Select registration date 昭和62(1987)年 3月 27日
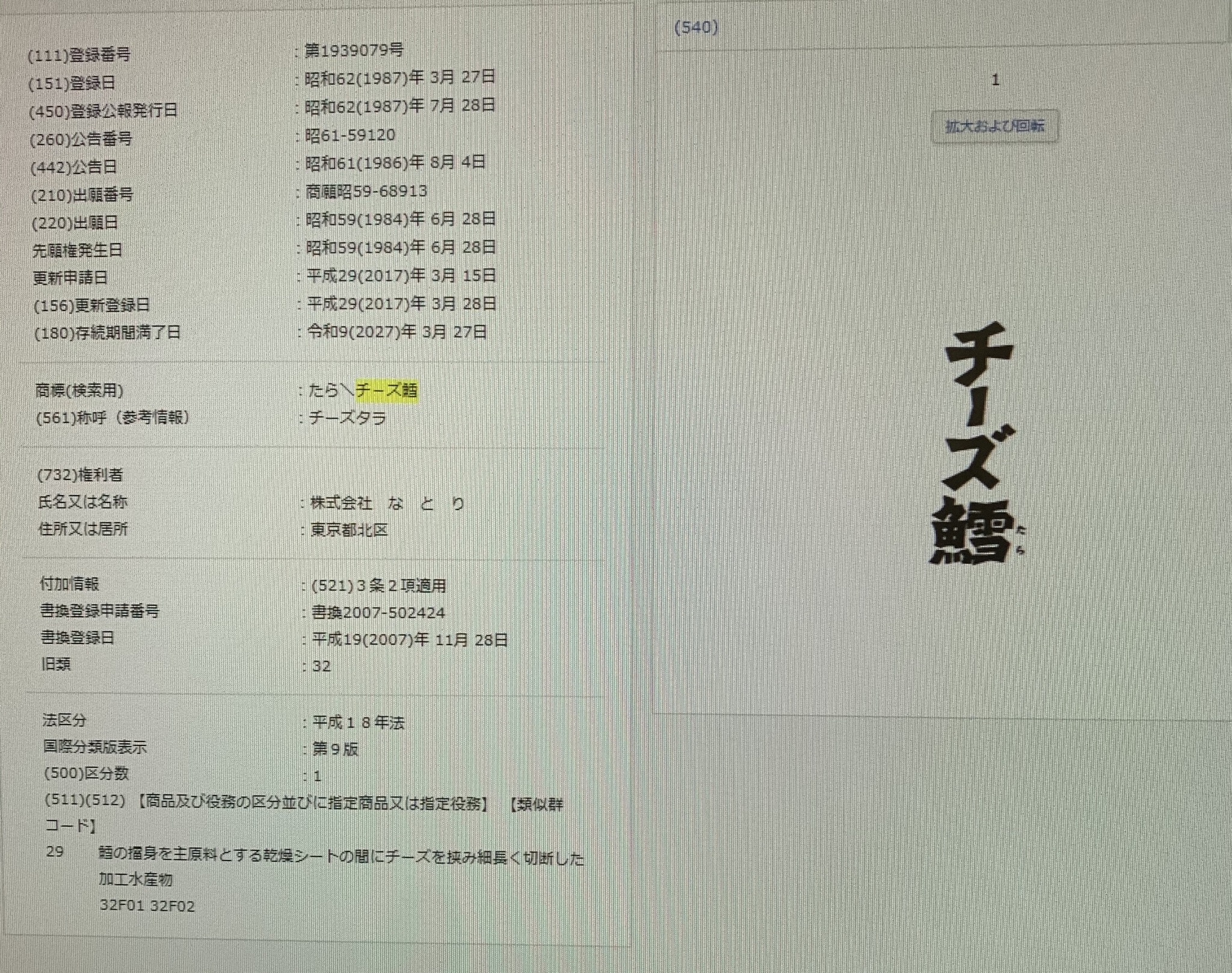 (x=400, y=77)
